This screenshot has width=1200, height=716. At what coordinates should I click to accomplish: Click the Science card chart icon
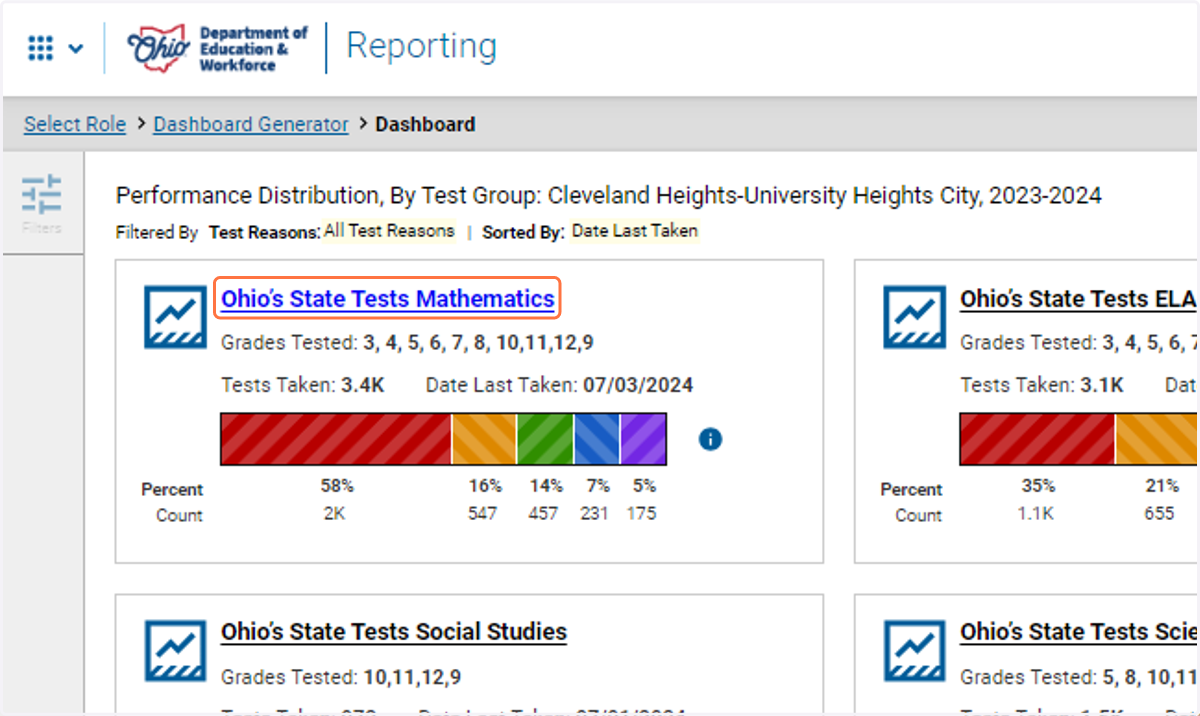[x=915, y=650]
